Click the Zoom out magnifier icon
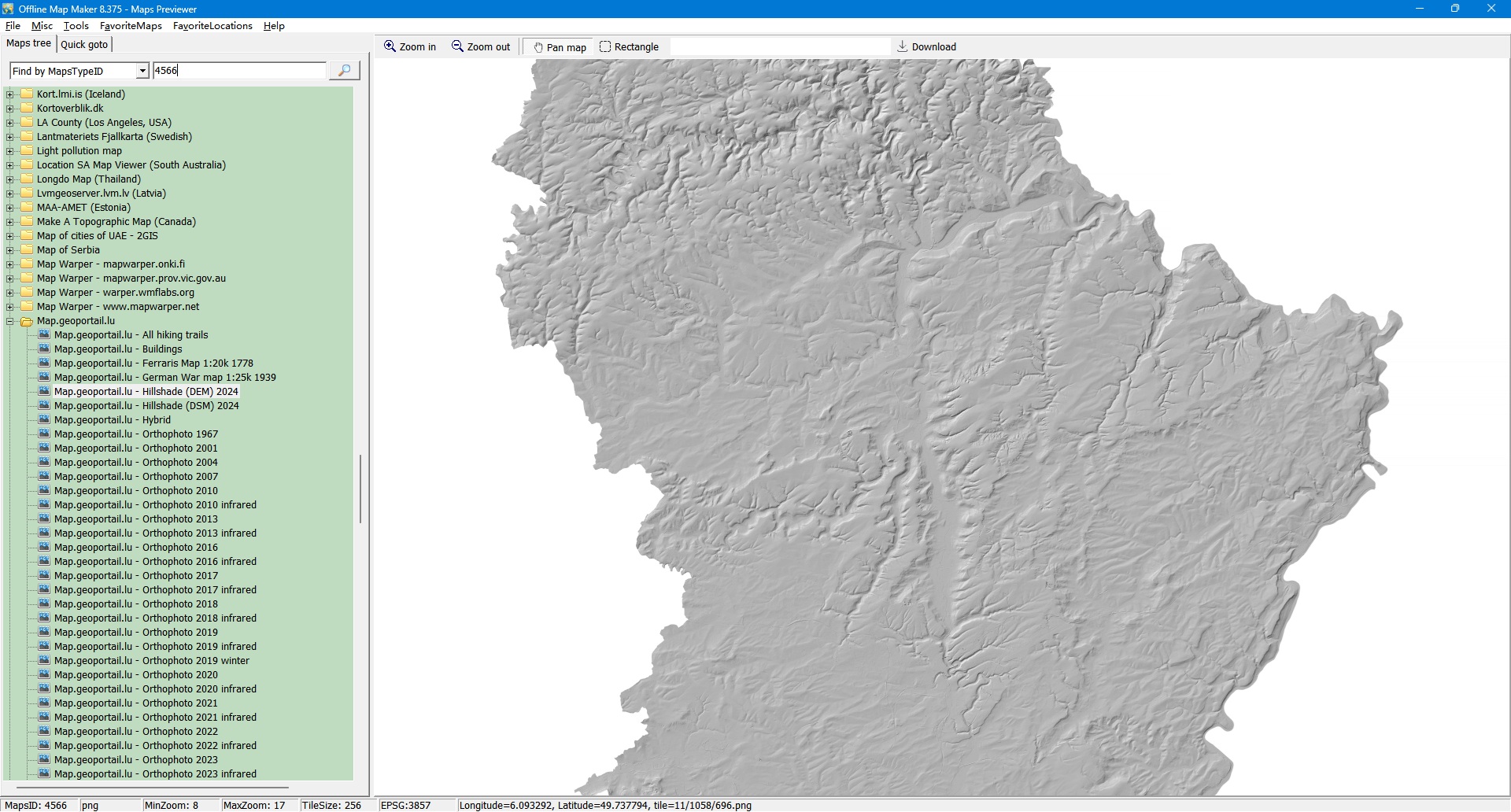Image resolution: width=1511 pixels, height=812 pixels. 457,46
